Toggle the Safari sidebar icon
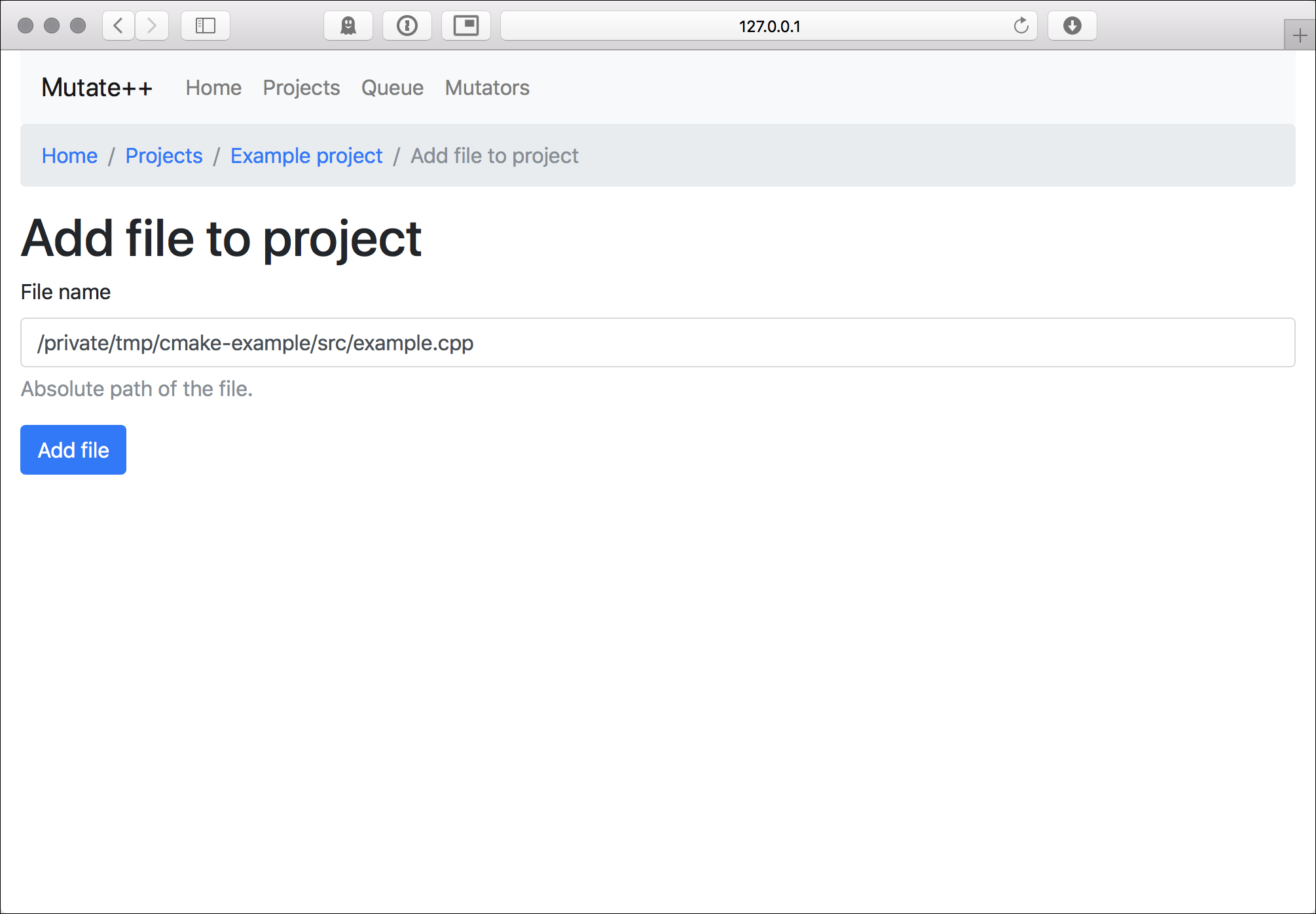This screenshot has width=1316, height=914. tap(206, 26)
